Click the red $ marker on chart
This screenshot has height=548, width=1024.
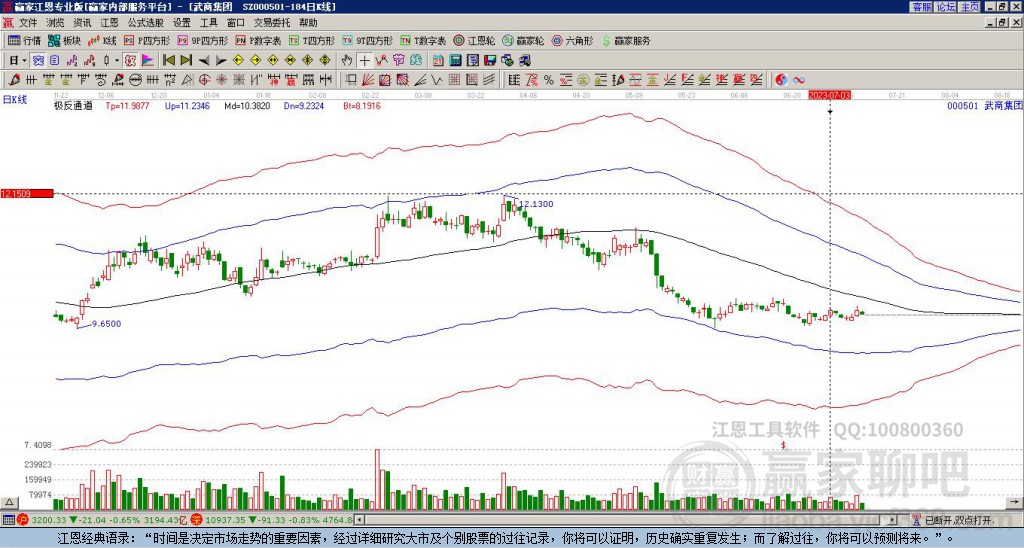point(783,445)
